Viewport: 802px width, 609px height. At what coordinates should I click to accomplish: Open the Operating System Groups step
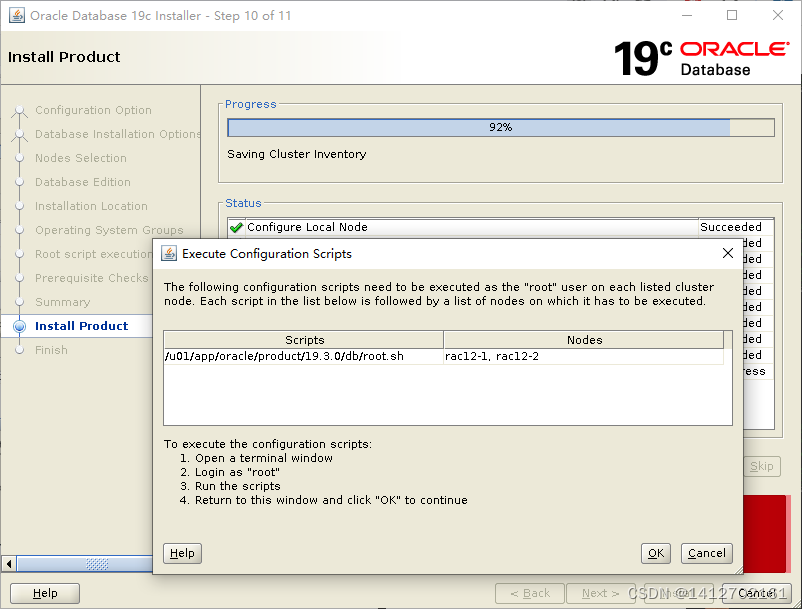coord(109,230)
